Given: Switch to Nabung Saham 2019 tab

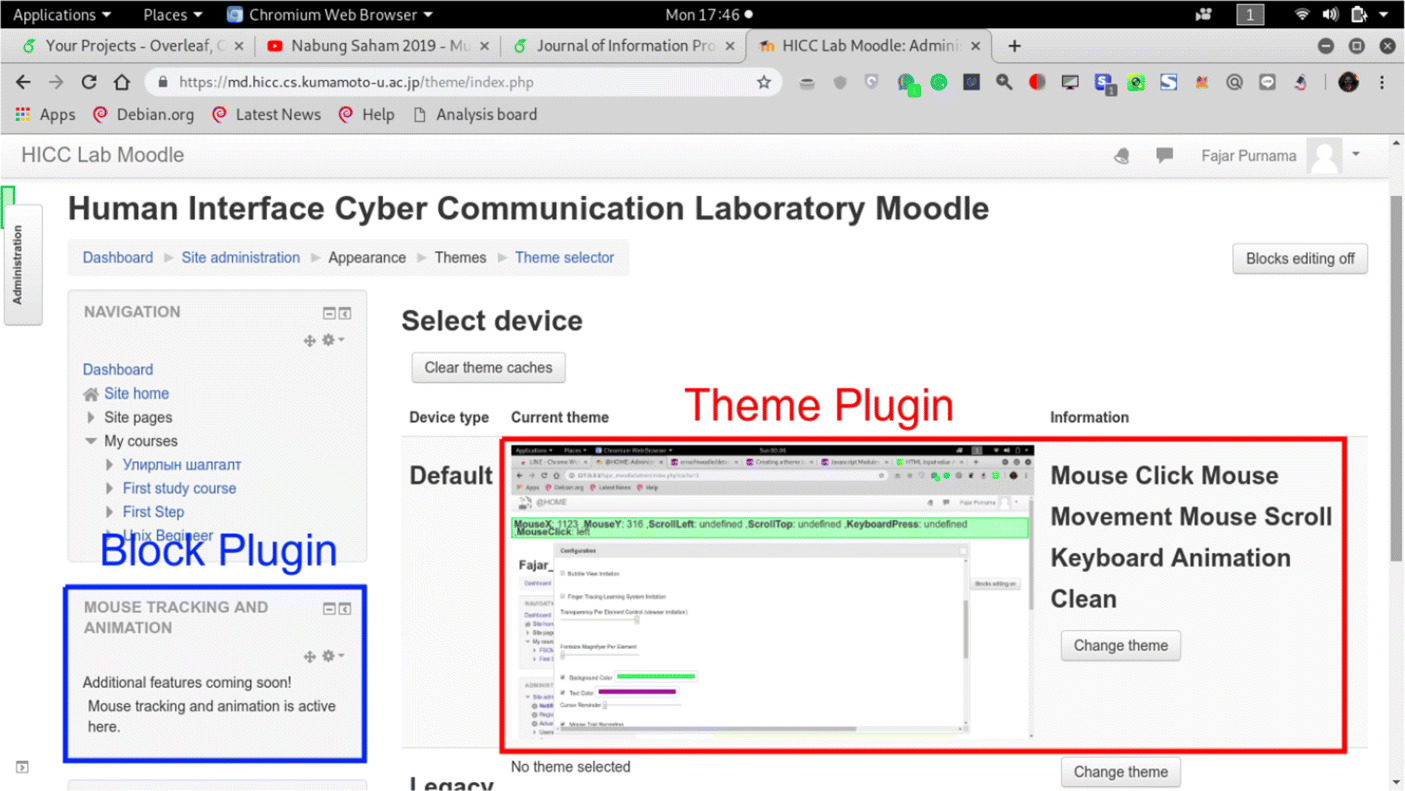Looking at the screenshot, I should coord(379,46).
